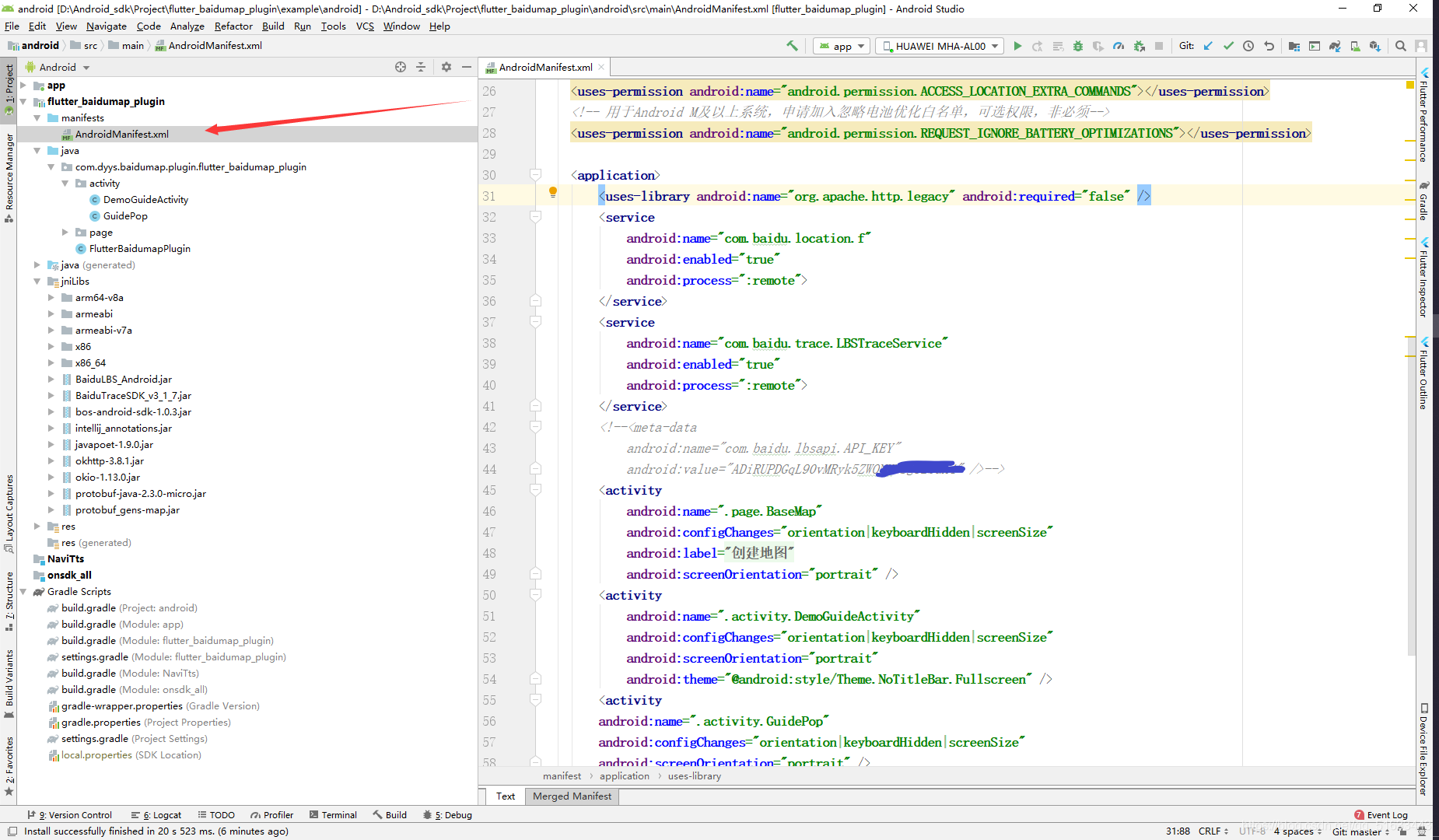
Task: Collapse the jniLibs folder
Action: coord(37,281)
